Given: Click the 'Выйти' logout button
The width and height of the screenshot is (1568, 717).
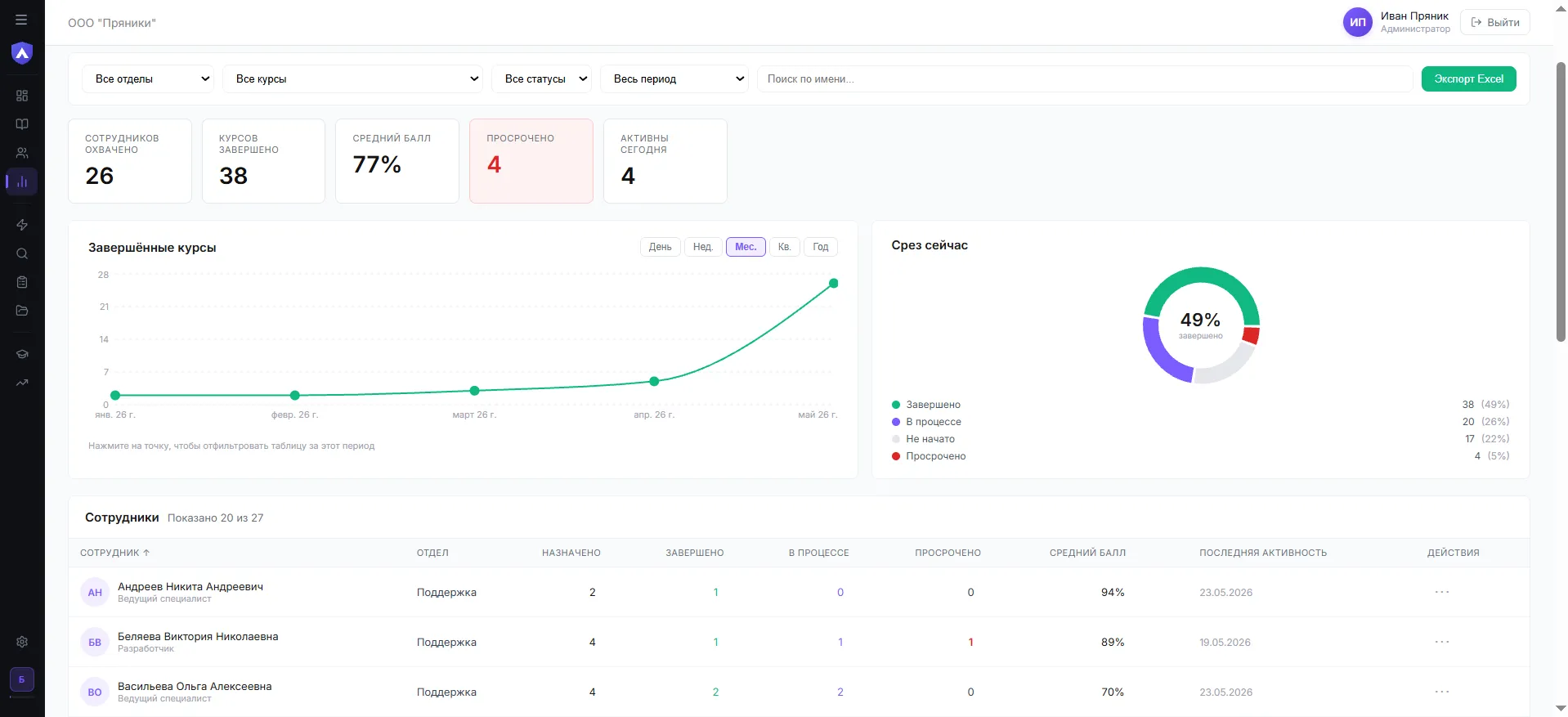Looking at the screenshot, I should coord(1495,22).
